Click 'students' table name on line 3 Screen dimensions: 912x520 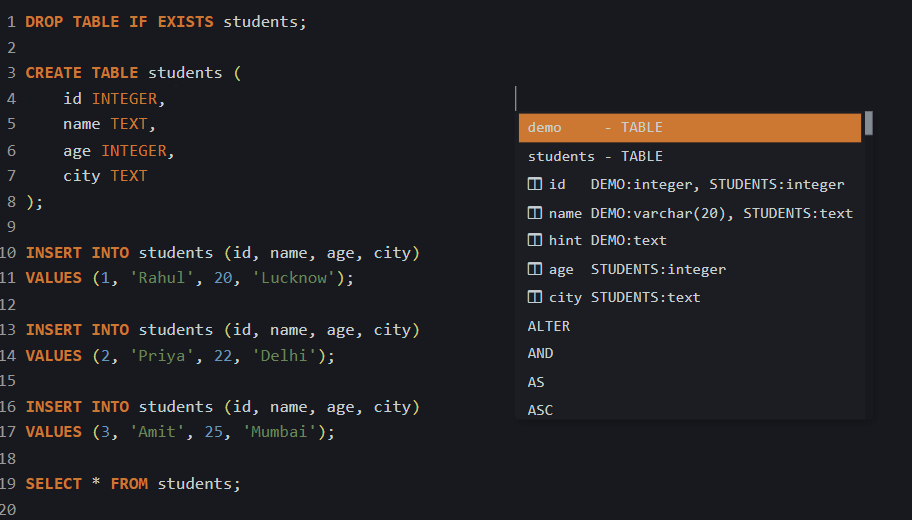pos(185,73)
